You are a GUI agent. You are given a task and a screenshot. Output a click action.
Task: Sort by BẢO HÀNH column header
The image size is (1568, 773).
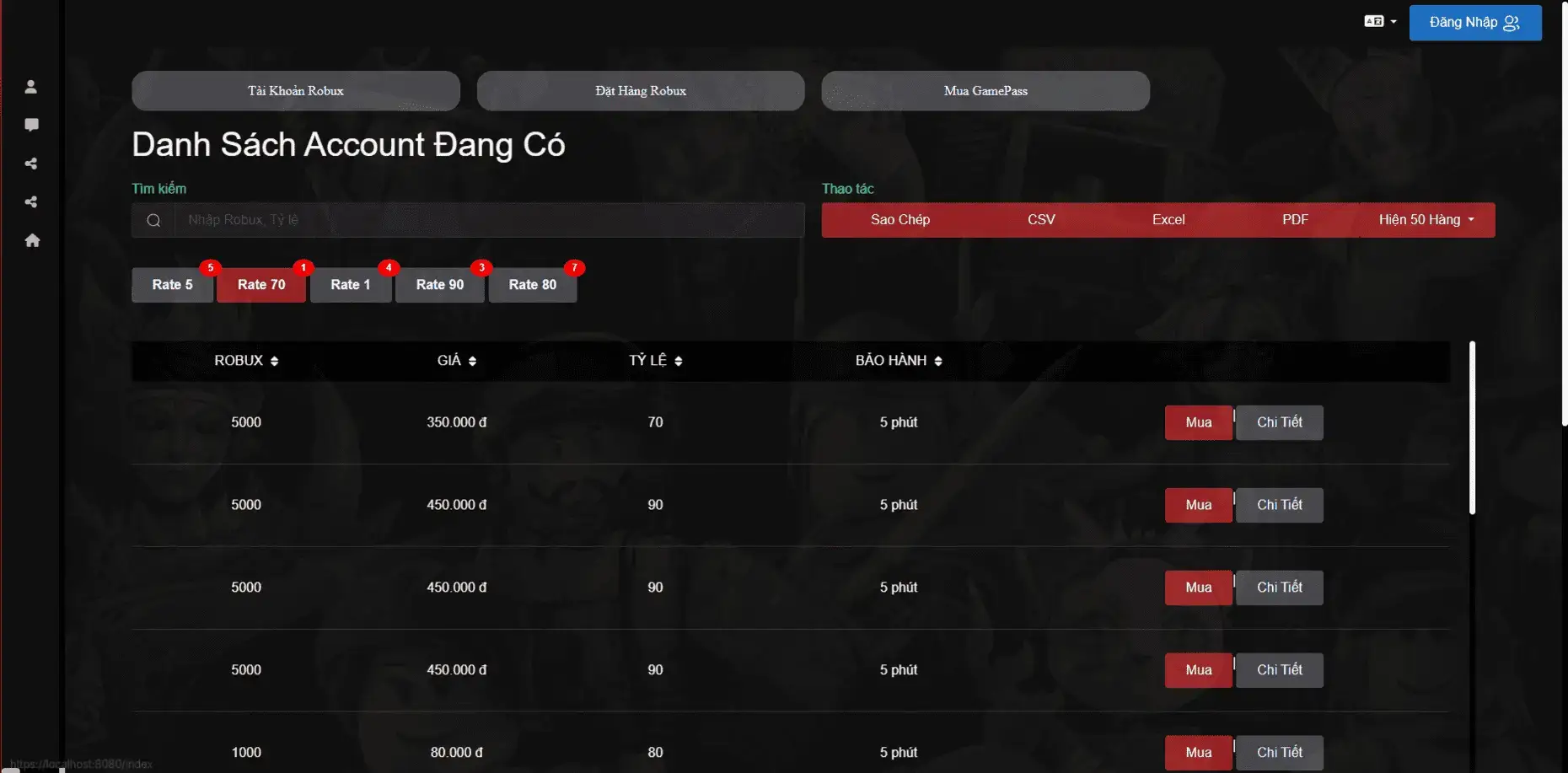coord(899,361)
